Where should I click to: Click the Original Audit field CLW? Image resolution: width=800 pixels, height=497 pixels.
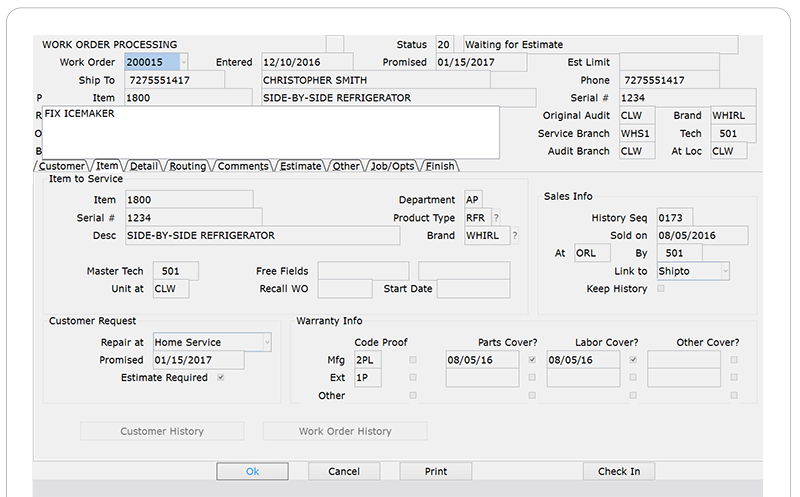coord(637,116)
